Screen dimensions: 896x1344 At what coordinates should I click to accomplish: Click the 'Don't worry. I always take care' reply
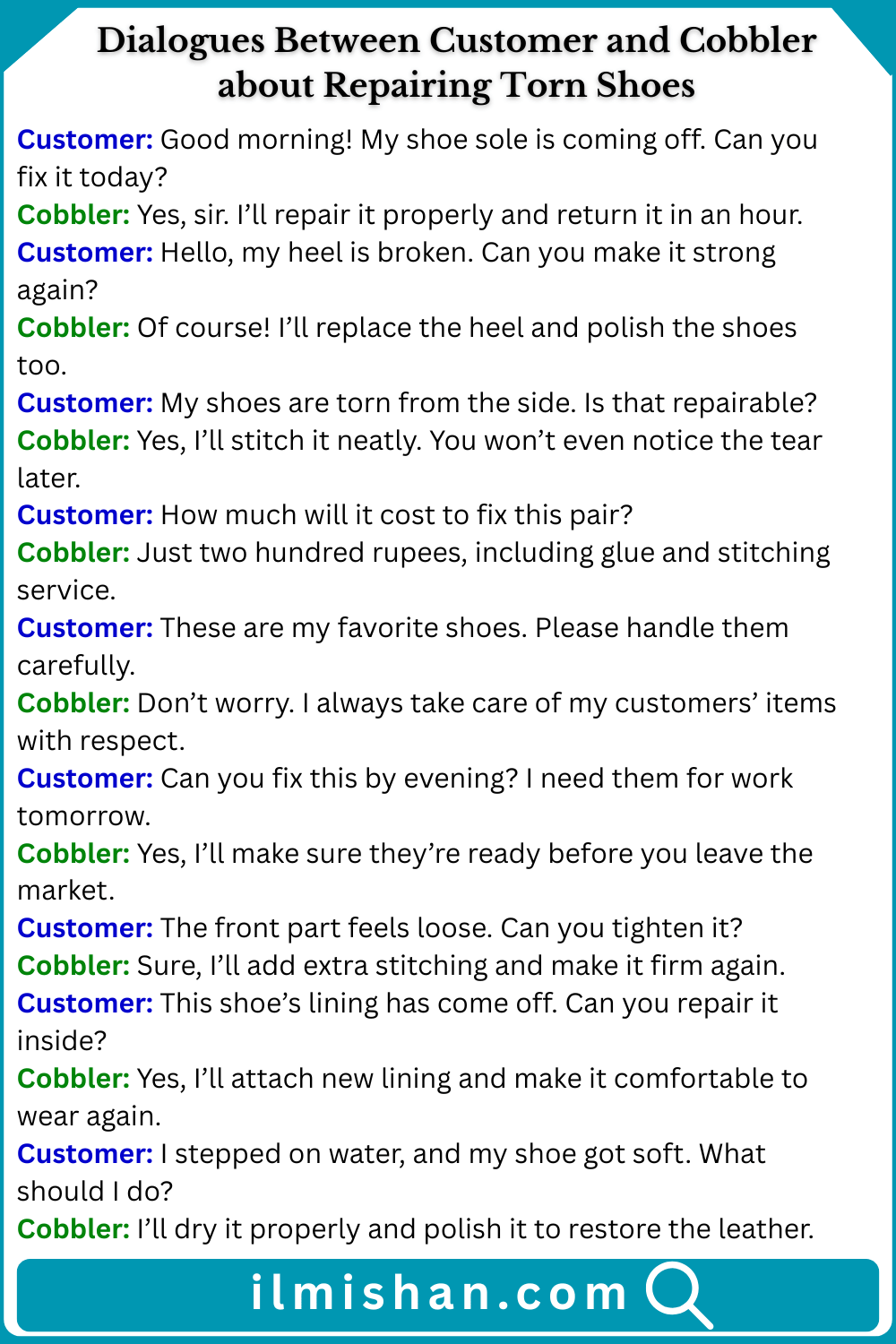pos(486,703)
